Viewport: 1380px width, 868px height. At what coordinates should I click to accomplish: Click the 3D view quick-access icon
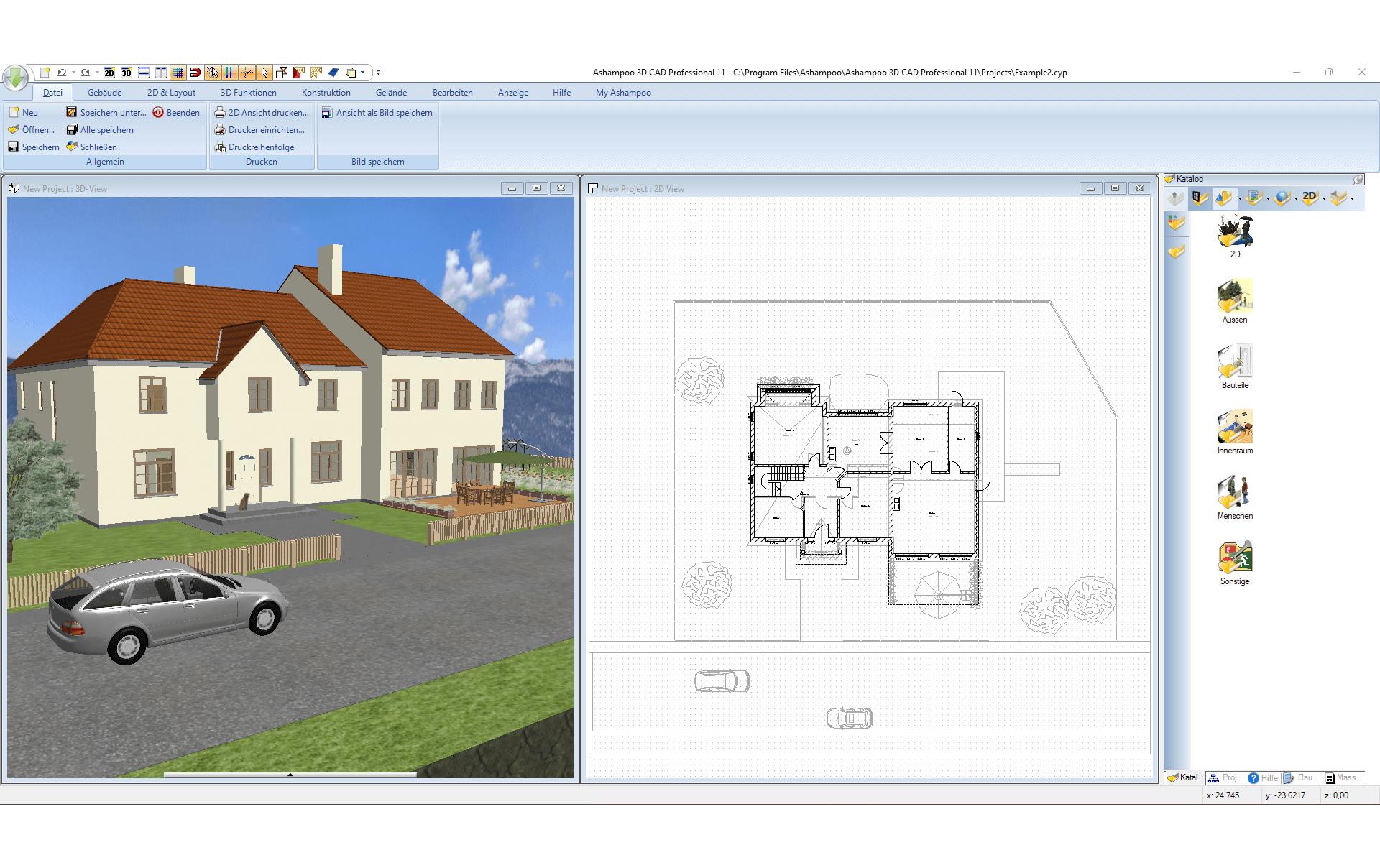tap(126, 73)
